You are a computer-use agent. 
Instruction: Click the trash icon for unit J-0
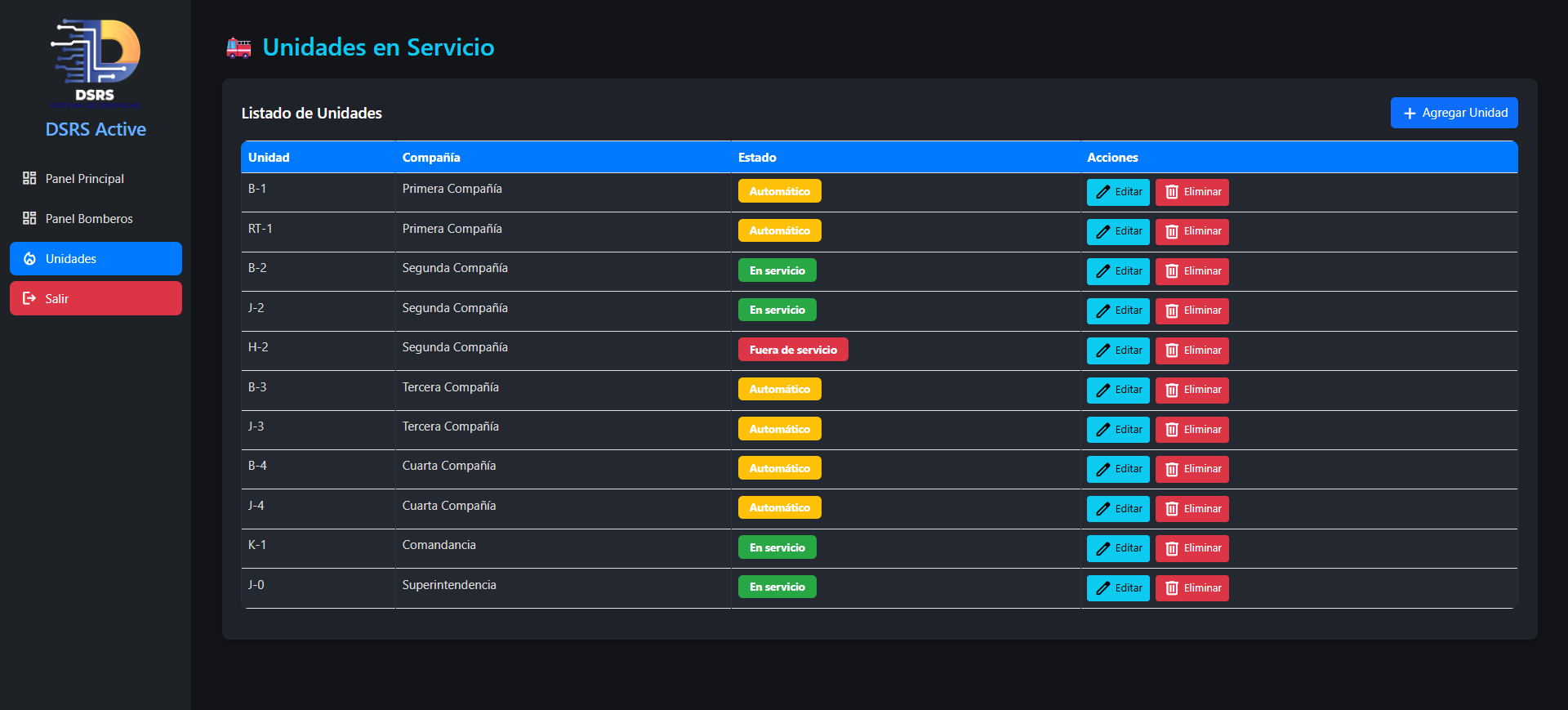pyautogui.click(x=1172, y=588)
